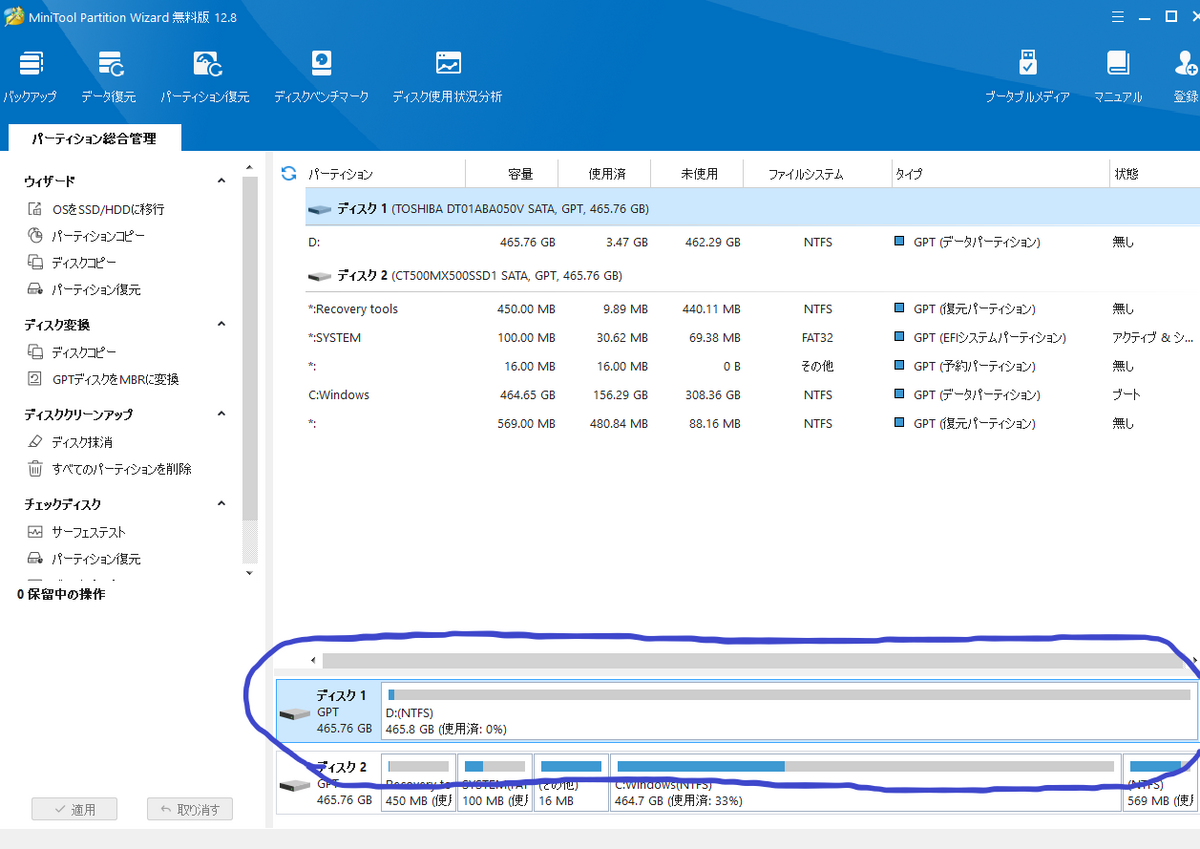The height and width of the screenshot is (849, 1200).
Task: Click ブート status in C:Windows row
Action: pyautogui.click(x=1126, y=395)
